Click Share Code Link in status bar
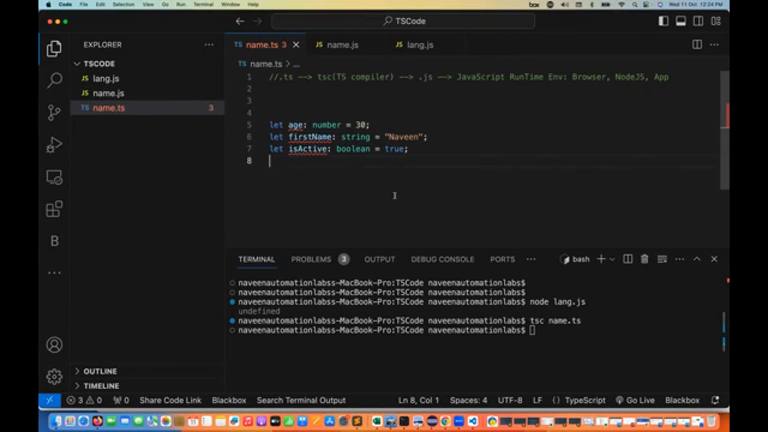Viewport: 768px width, 432px height. (170, 400)
